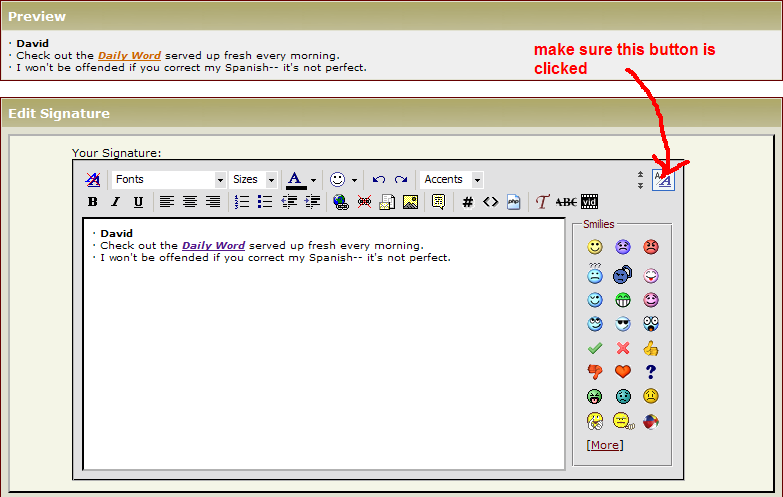Viewport: 783px width, 497px height.
Task: Click the Underline button
Action: coord(138,202)
